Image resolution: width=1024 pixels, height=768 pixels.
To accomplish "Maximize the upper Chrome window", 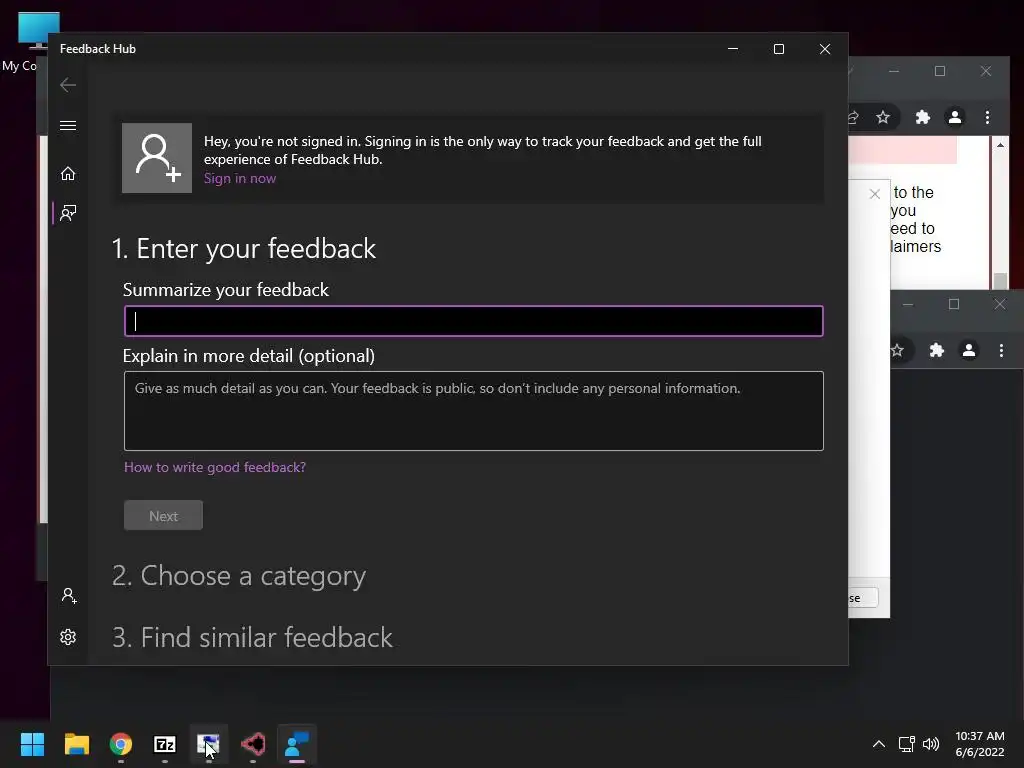I will point(940,71).
